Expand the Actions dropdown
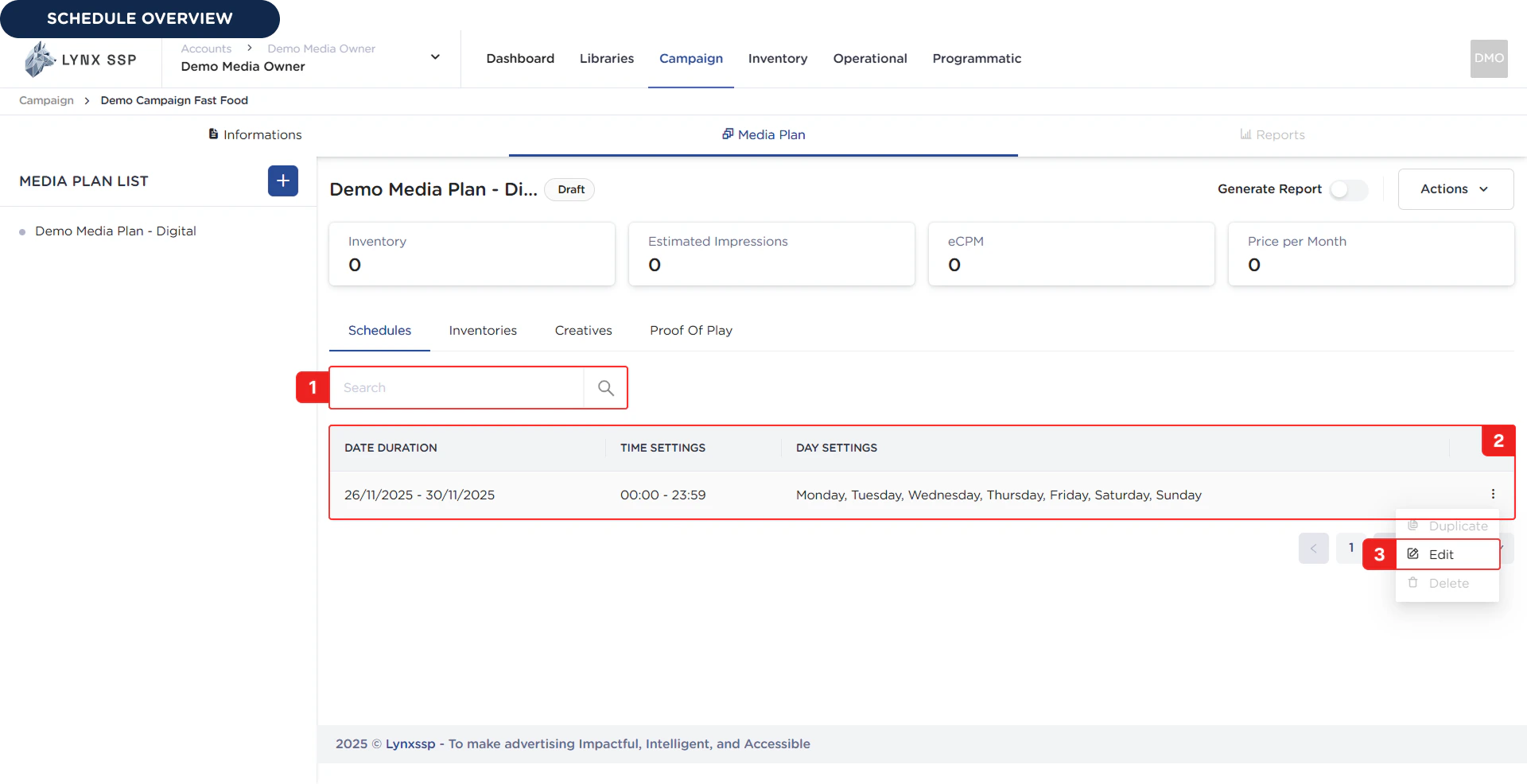The height and width of the screenshot is (784, 1527). point(1455,189)
